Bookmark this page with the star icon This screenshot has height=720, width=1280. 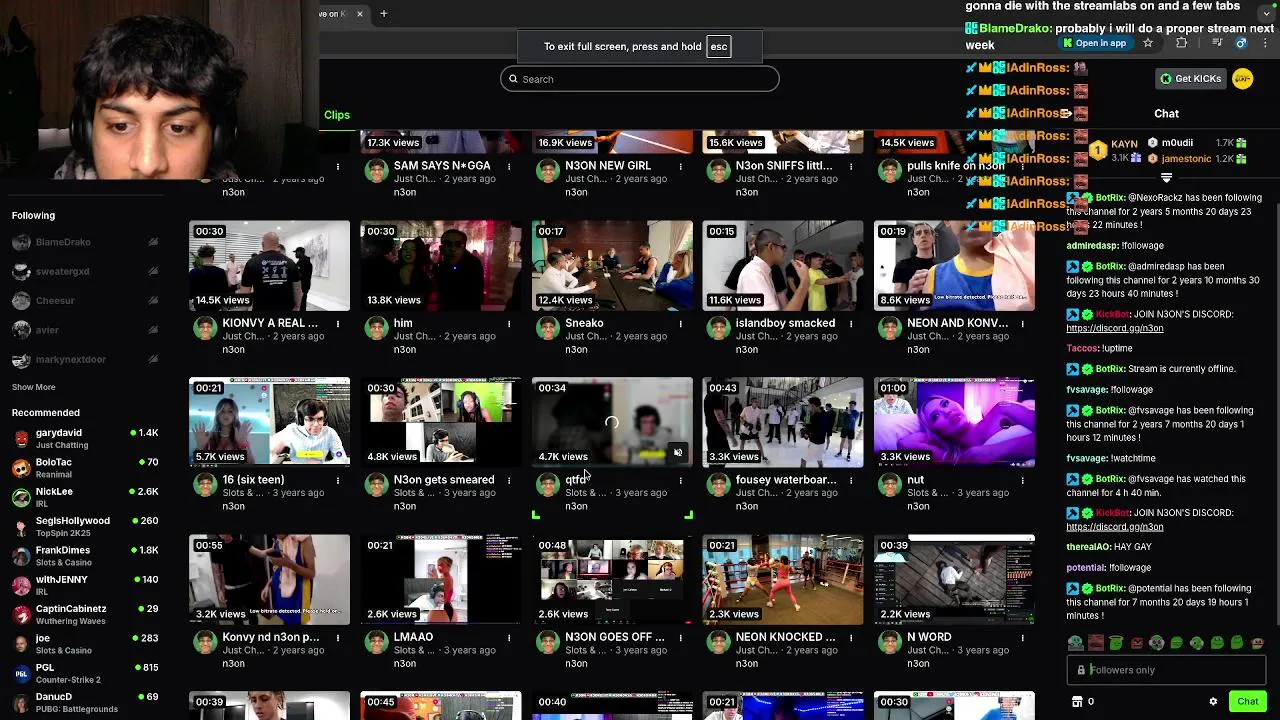tap(1147, 43)
